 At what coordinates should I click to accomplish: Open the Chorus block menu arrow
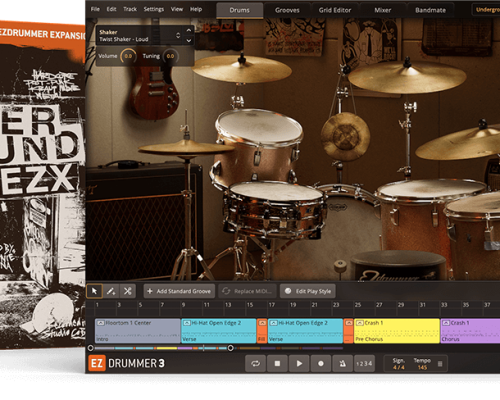pyautogui.click(x=446, y=323)
